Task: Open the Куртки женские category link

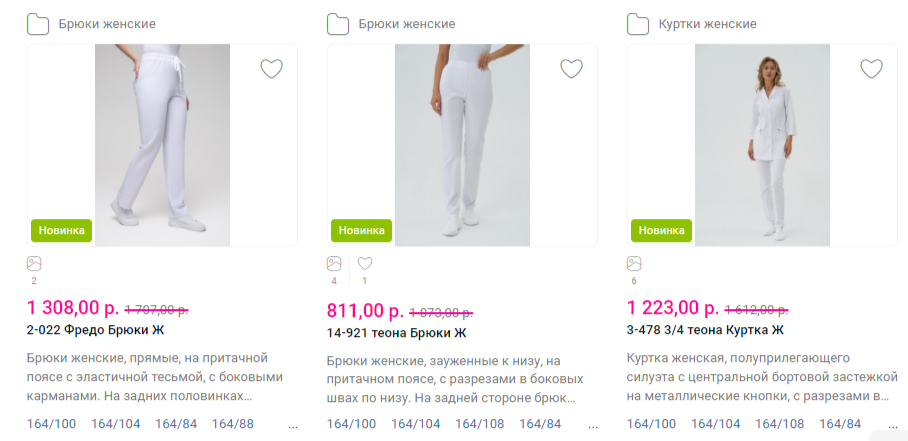Action: click(x=706, y=24)
